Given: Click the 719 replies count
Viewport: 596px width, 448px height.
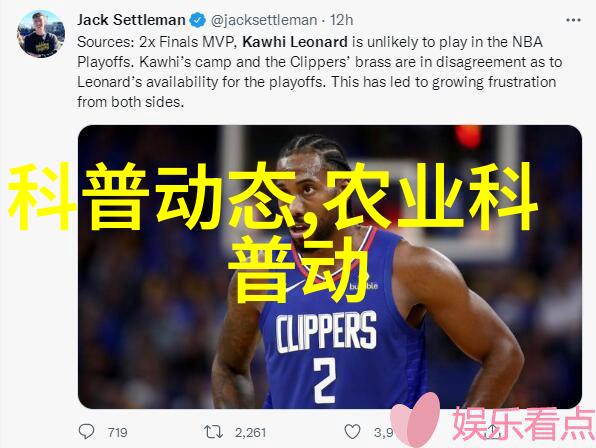Looking at the screenshot, I should click(x=117, y=432).
